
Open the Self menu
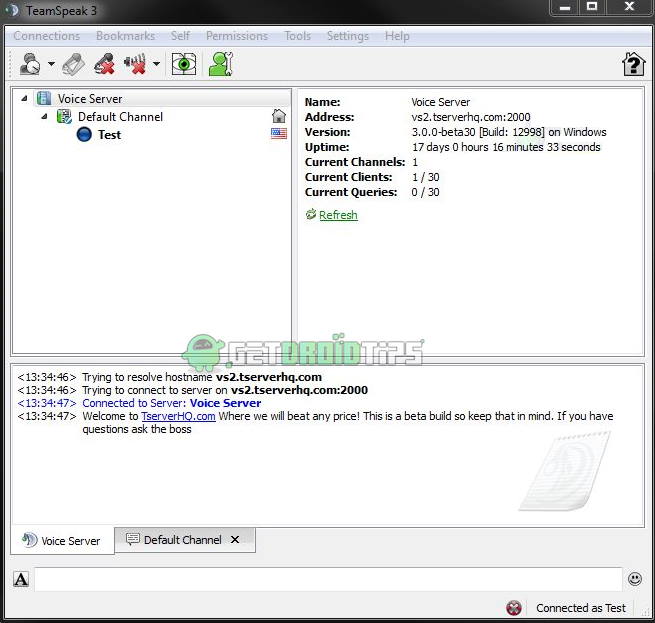point(180,36)
